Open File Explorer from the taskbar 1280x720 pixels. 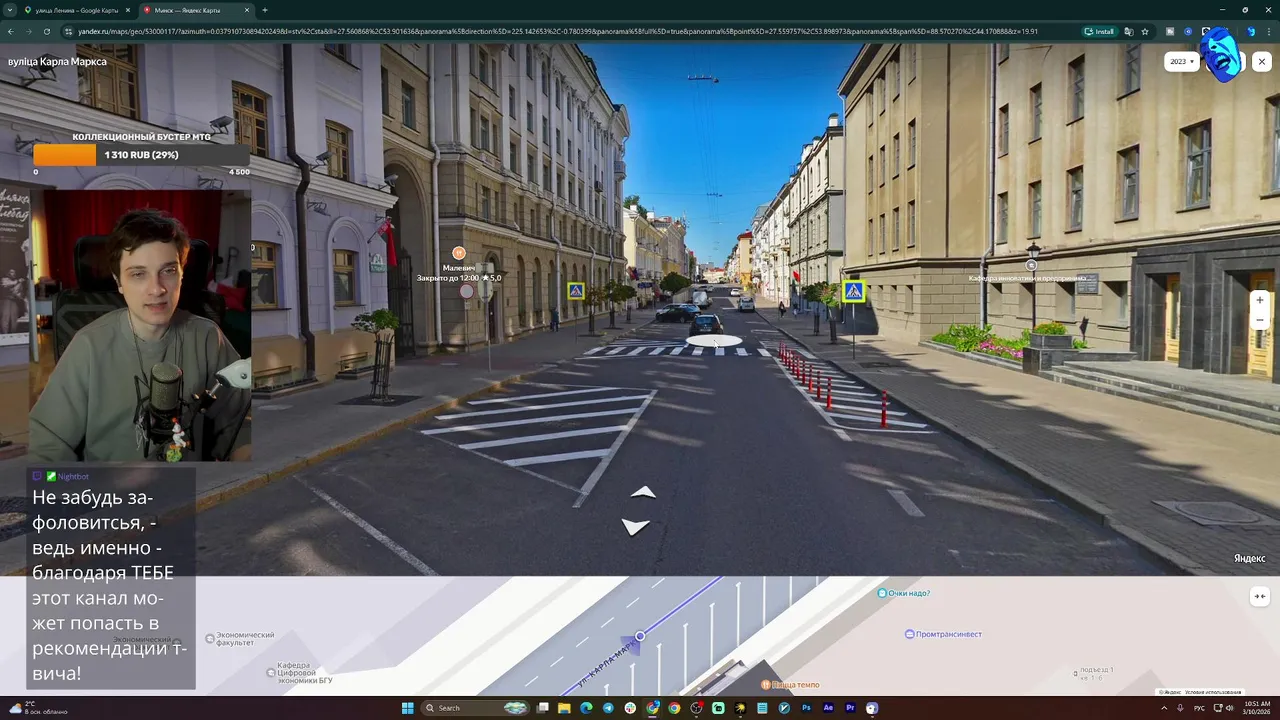(x=564, y=708)
